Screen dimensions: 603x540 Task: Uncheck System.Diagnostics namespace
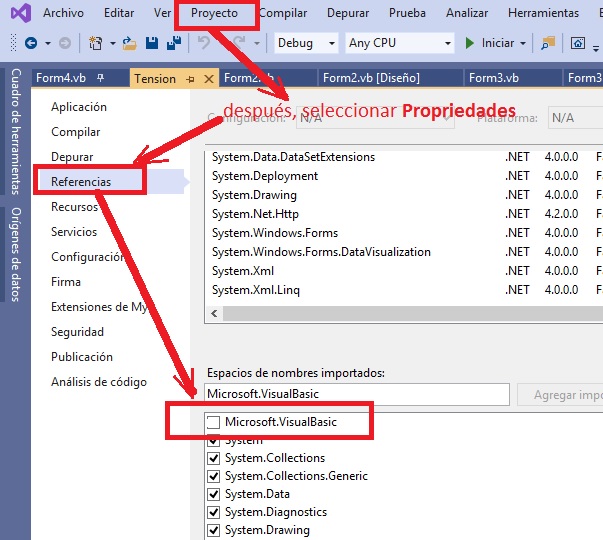[213, 512]
